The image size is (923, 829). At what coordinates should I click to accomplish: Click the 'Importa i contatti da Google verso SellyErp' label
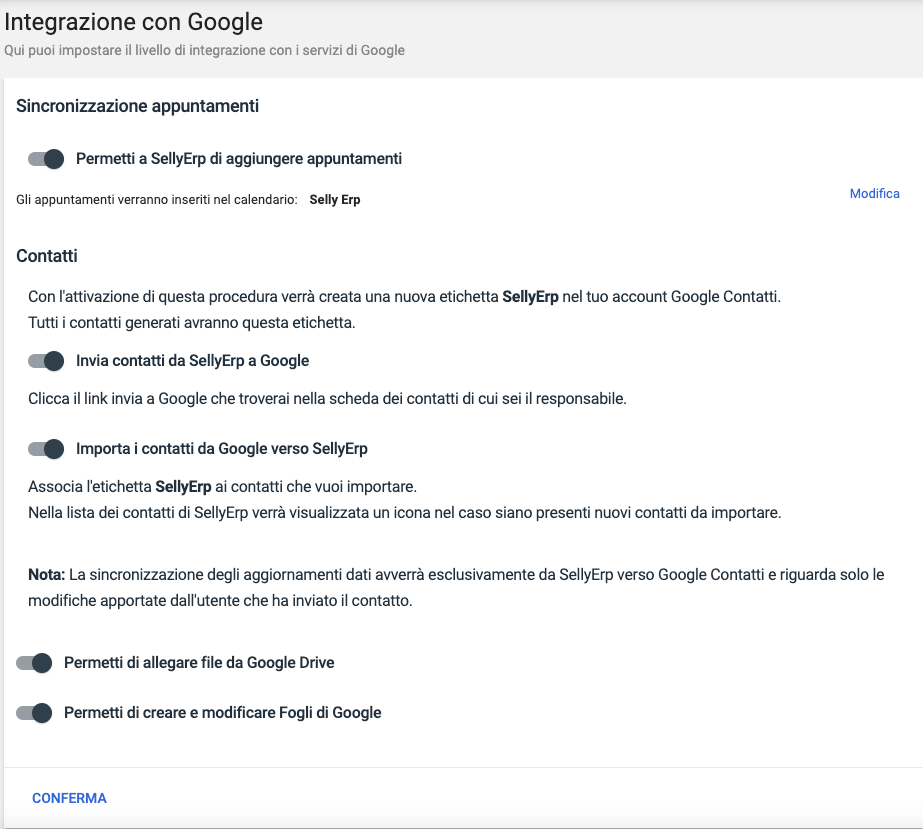pyautogui.click(x=222, y=449)
